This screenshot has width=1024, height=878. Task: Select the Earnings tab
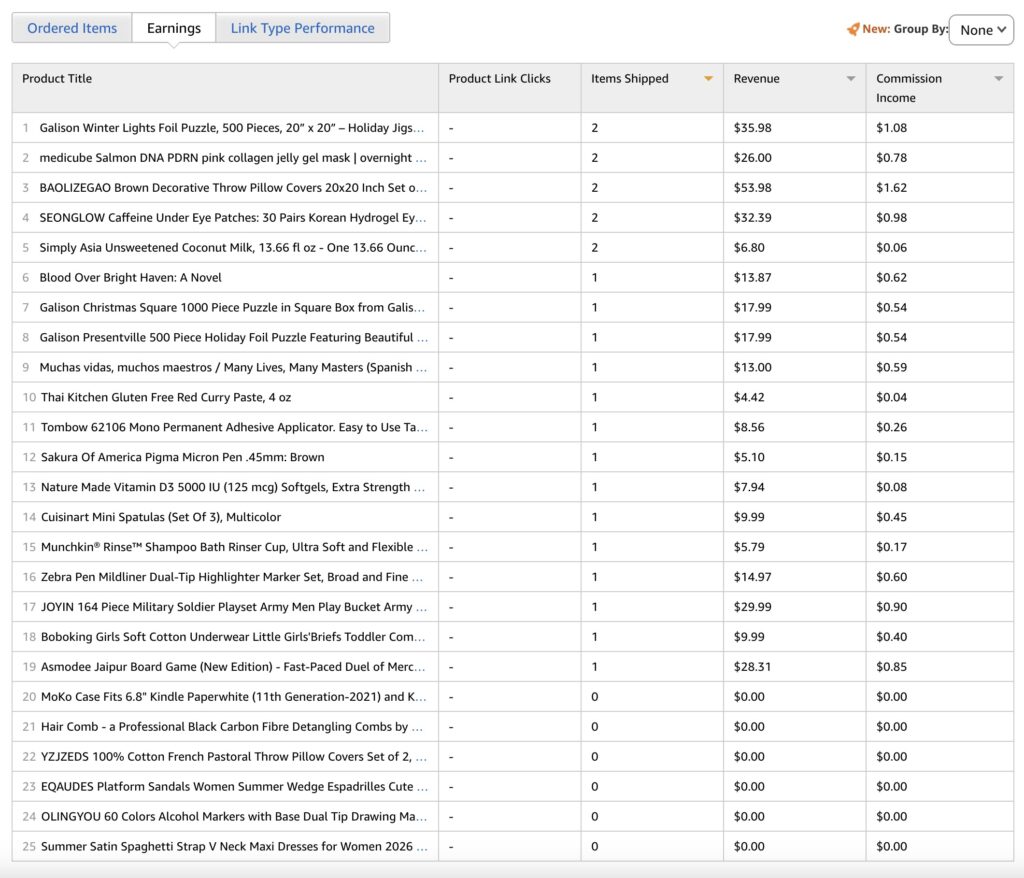[x=174, y=28]
